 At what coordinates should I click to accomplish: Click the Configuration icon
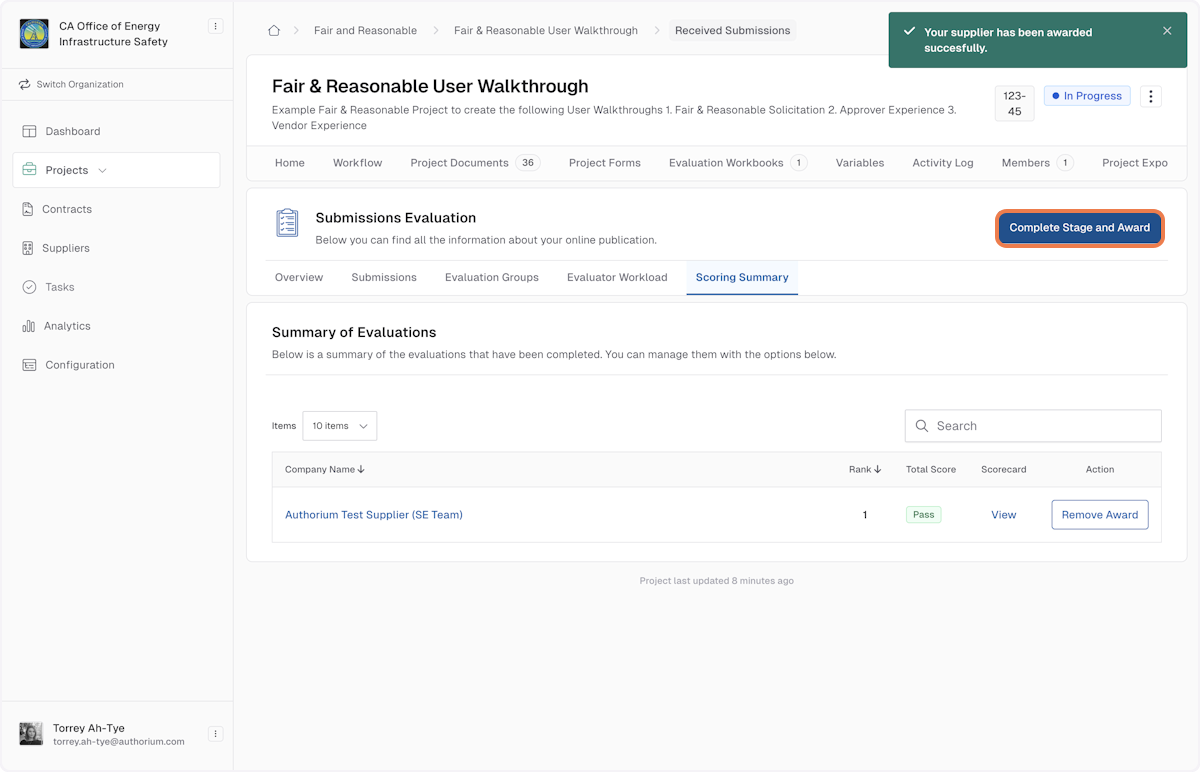click(29, 365)
